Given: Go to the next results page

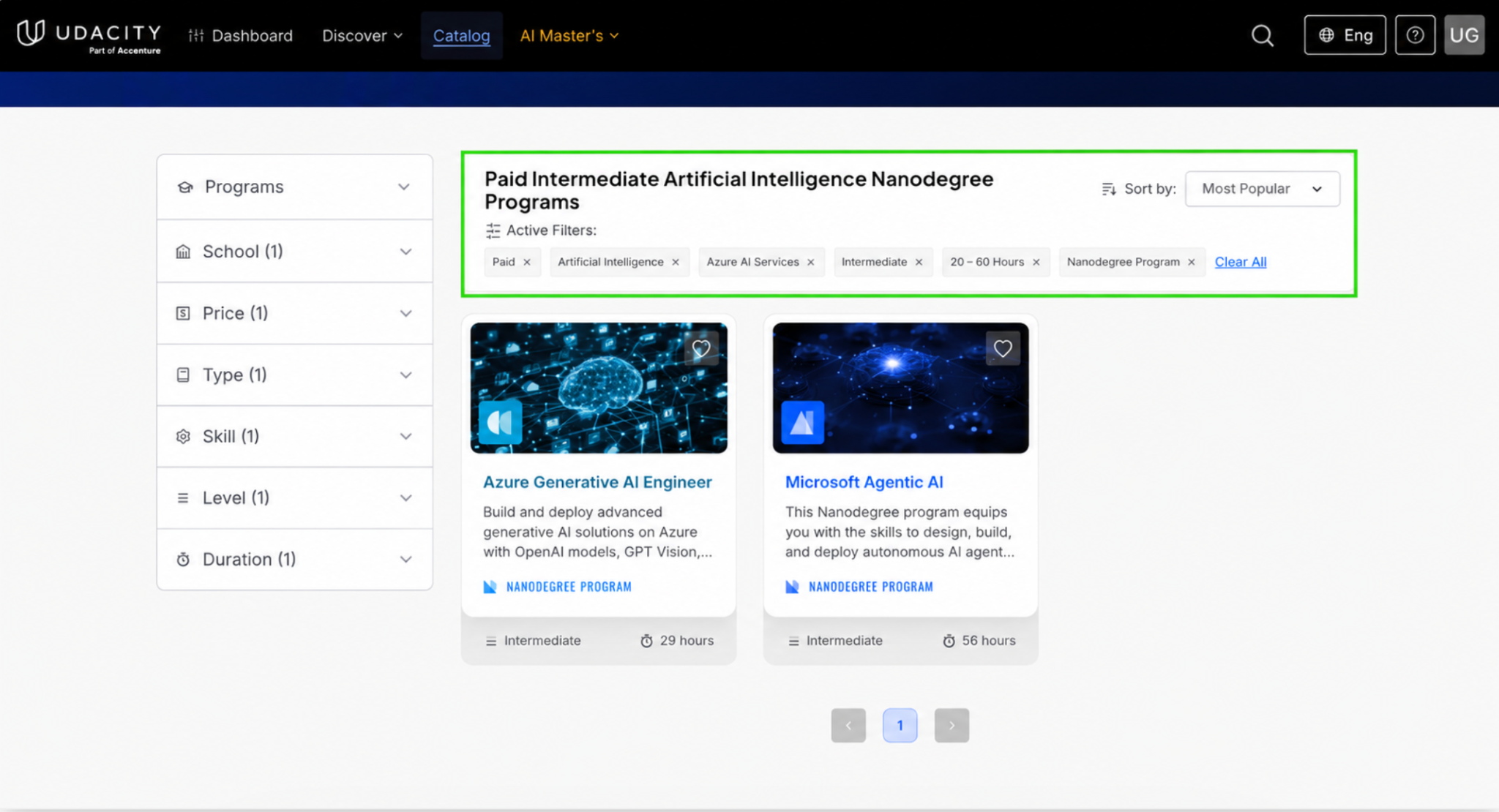Looking at the screenshot, I should [952, 725].
